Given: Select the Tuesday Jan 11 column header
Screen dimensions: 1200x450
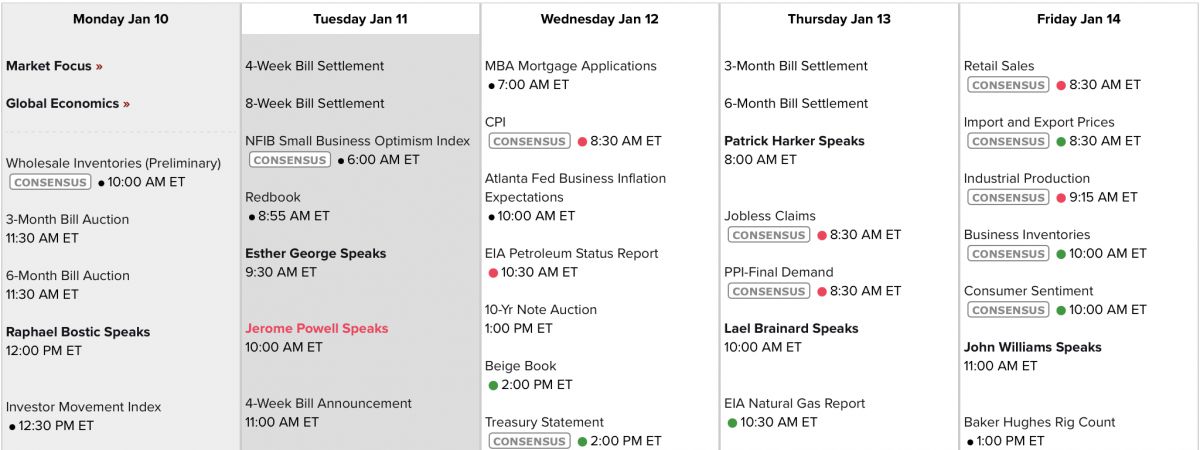Looking at the screenshot, I should 360,19.
